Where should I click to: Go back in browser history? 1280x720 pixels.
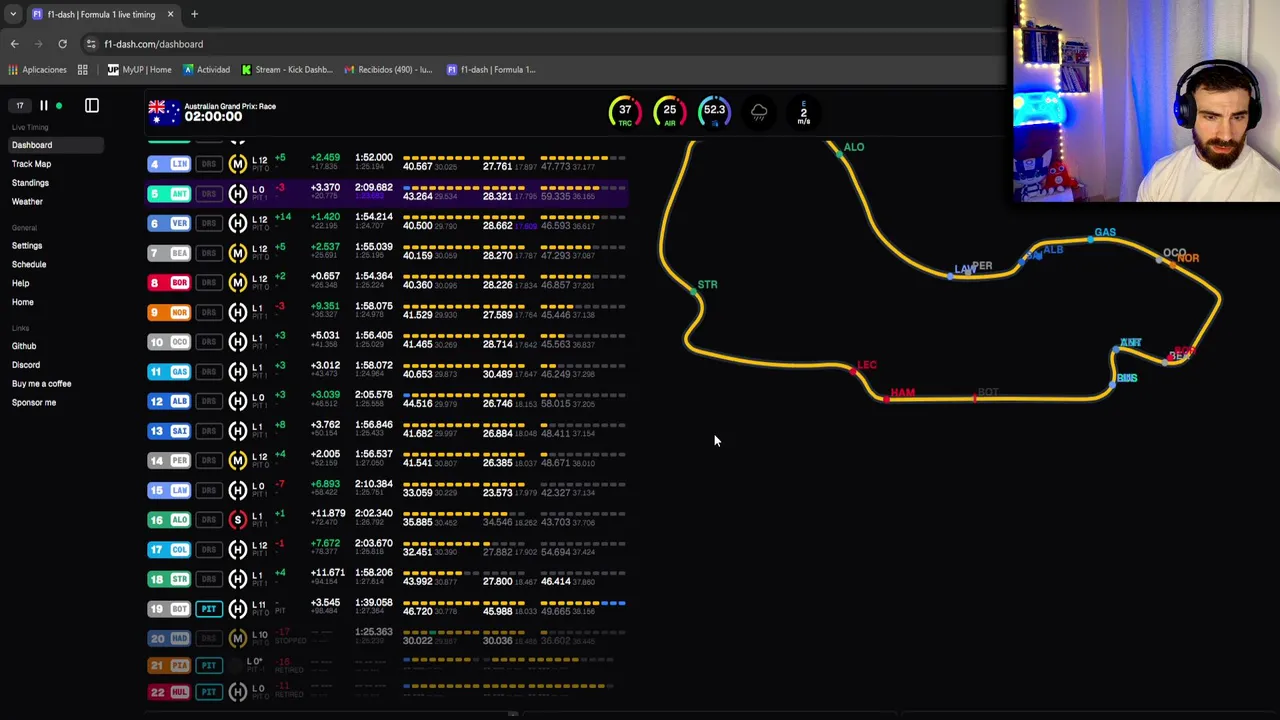(x=14, y=44)
